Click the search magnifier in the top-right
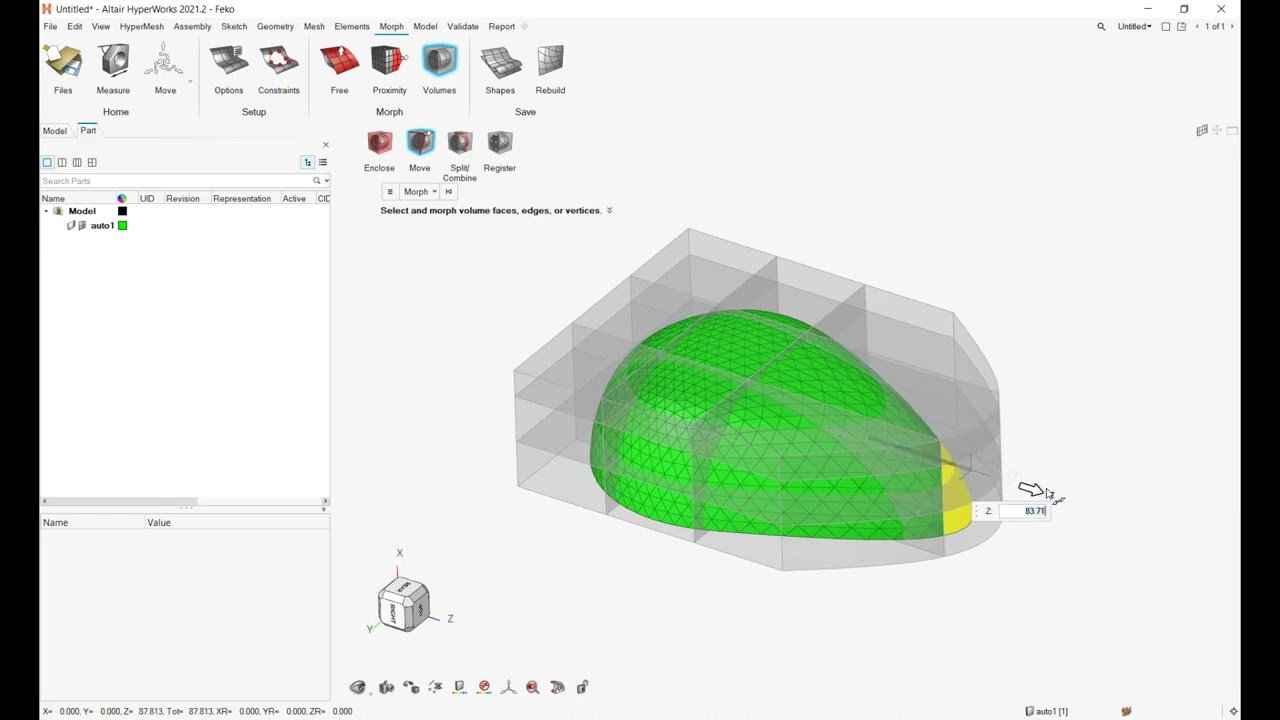Screen dimensions: 1280x720 [1101, 27]
